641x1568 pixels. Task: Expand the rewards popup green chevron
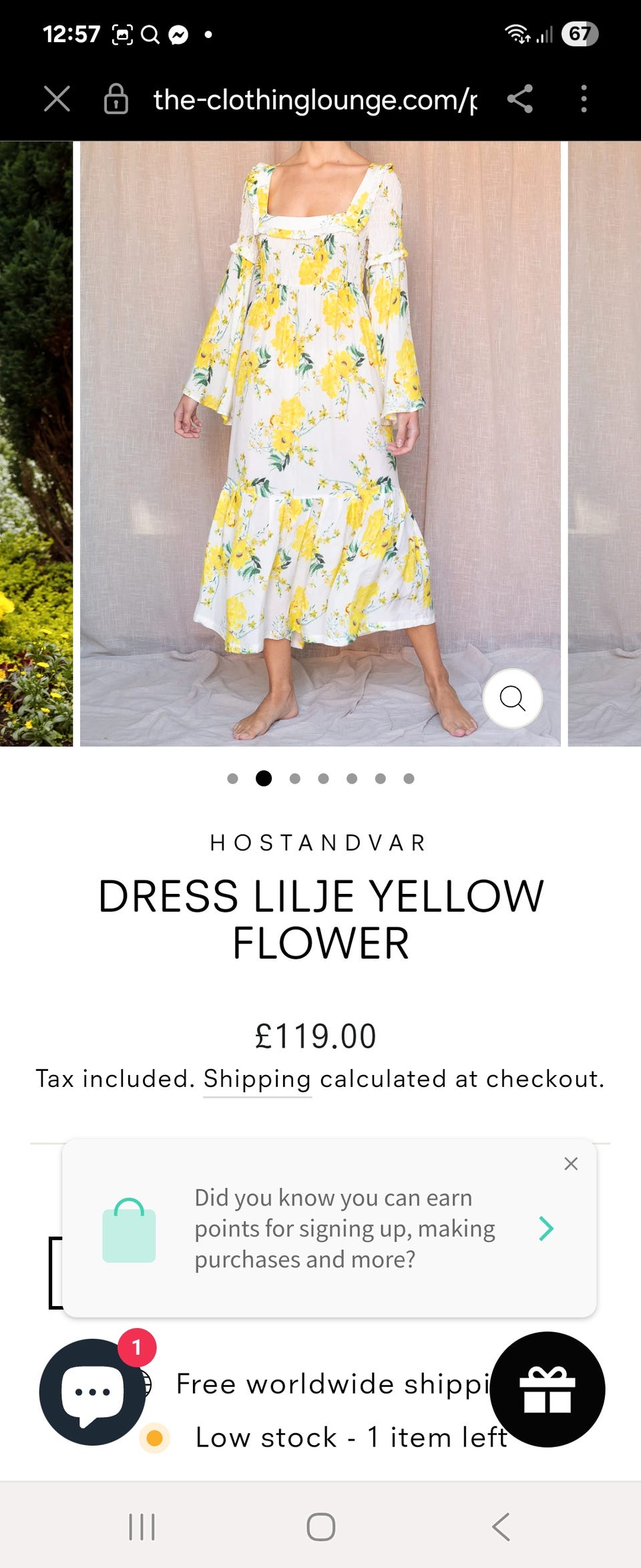[x=546, y=1228]
